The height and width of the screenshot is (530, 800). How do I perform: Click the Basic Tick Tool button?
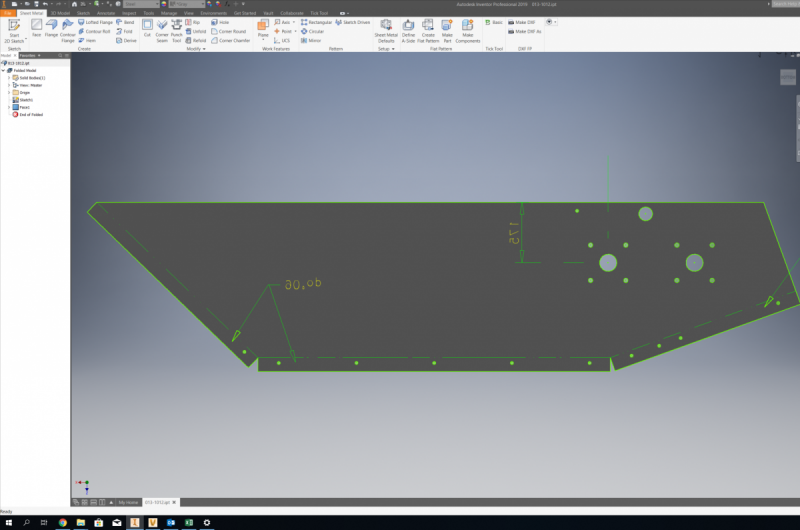click(x=494, y=22)
